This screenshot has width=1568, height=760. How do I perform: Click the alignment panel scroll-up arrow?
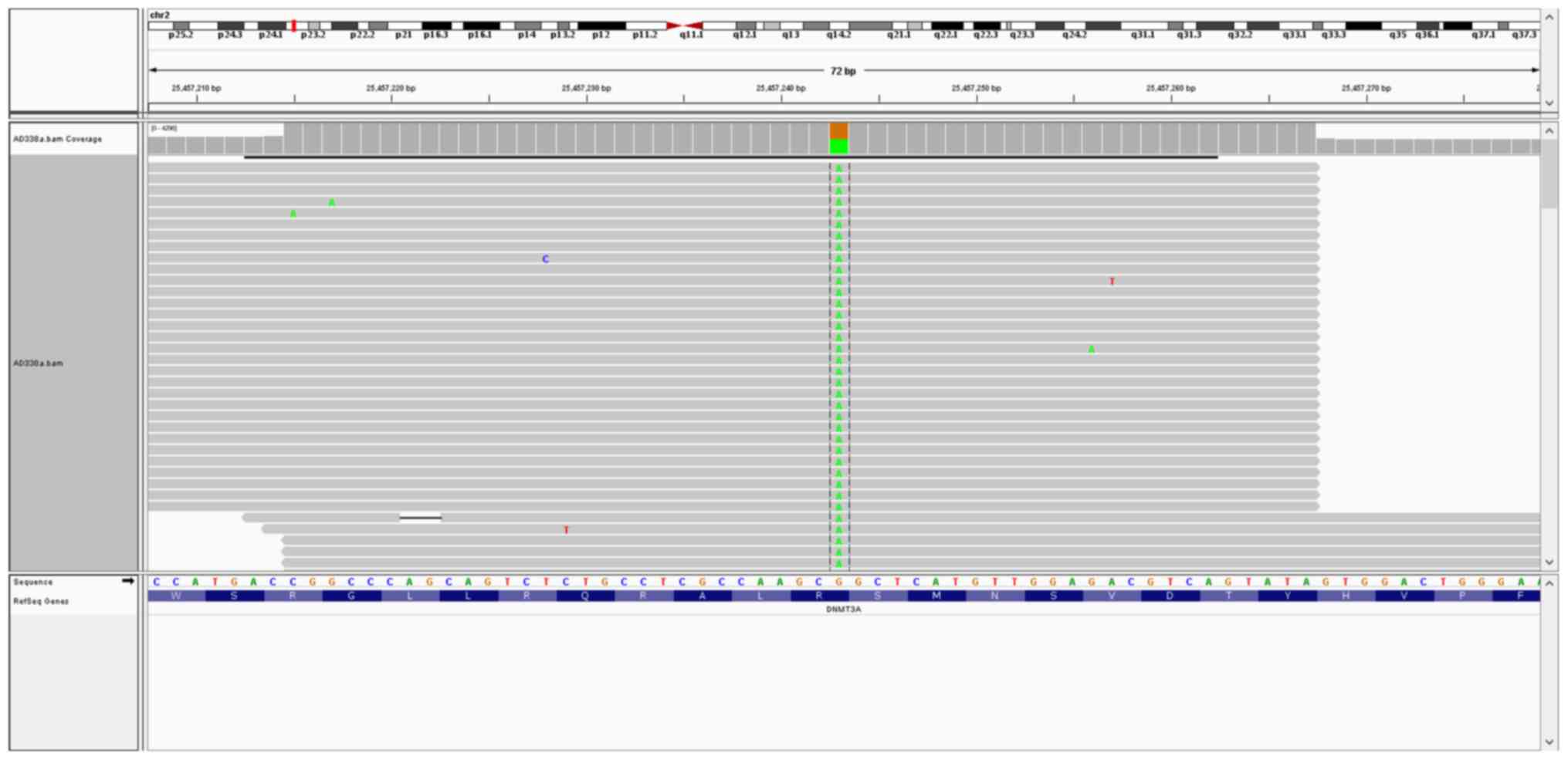coord(1549,131)
